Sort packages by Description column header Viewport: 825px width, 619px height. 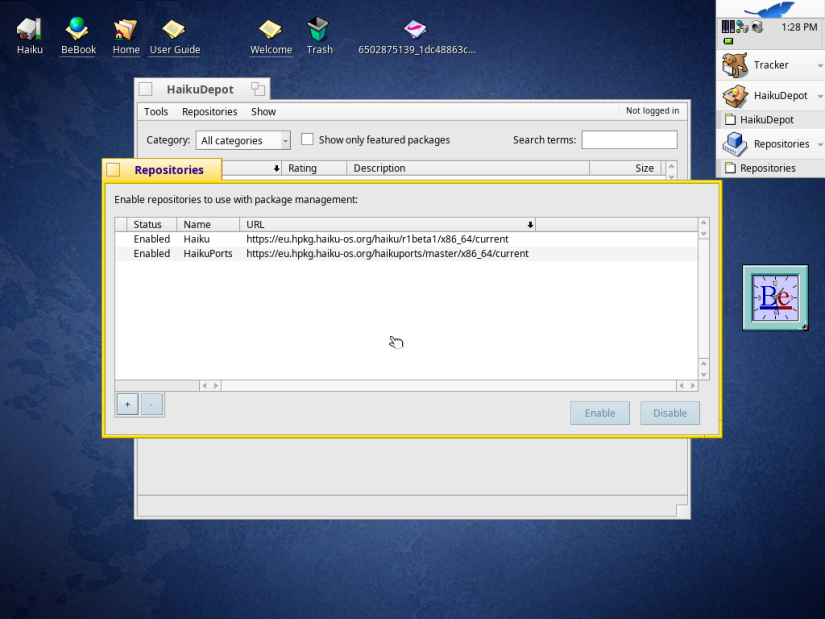point(468,168)
